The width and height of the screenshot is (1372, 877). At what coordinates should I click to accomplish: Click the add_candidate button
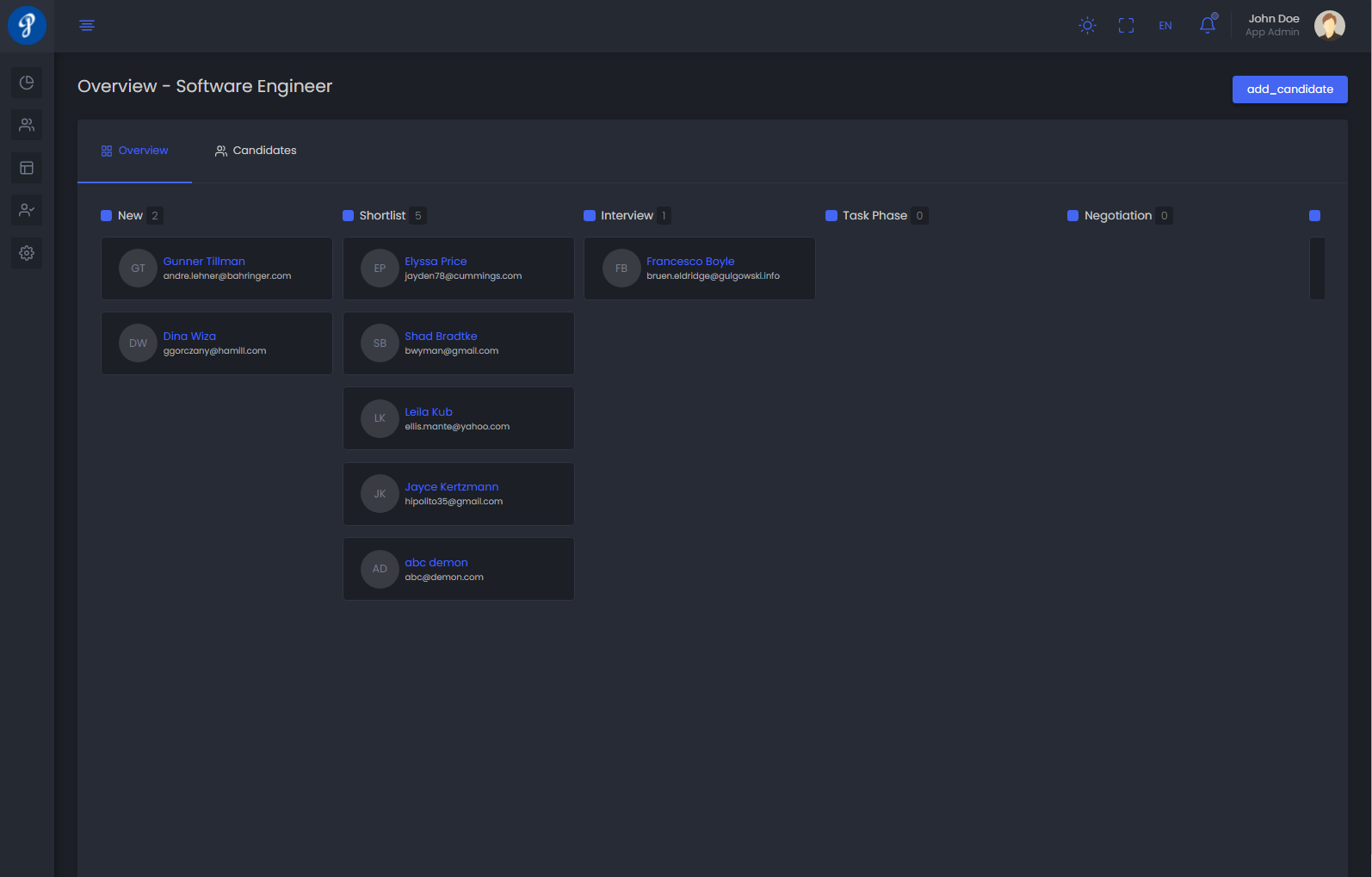click(x=1289, y=90)
